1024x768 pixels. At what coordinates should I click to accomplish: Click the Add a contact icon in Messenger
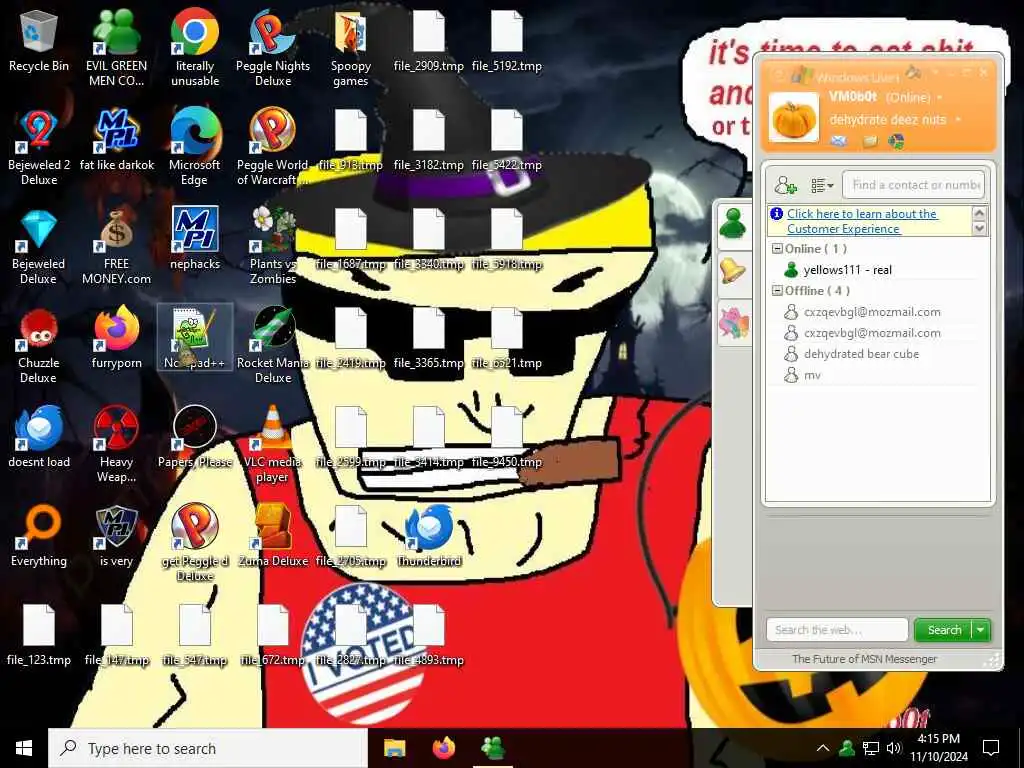click(786, 185)
